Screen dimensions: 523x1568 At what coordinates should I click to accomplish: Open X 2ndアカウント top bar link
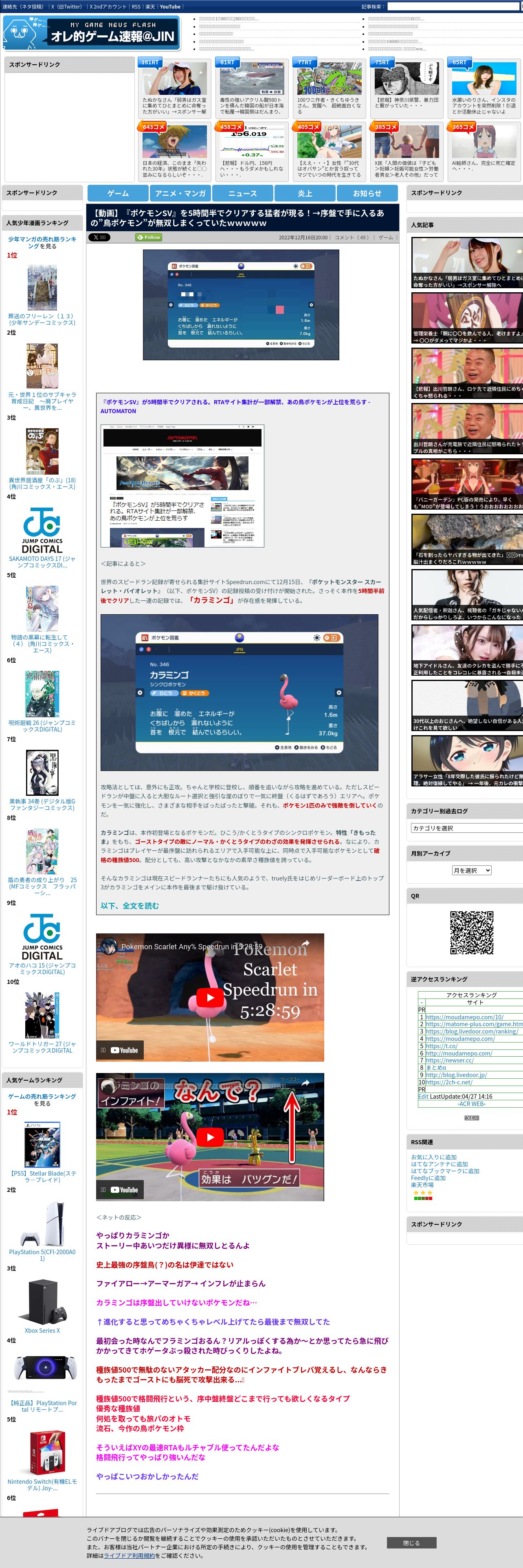(108, 7)
